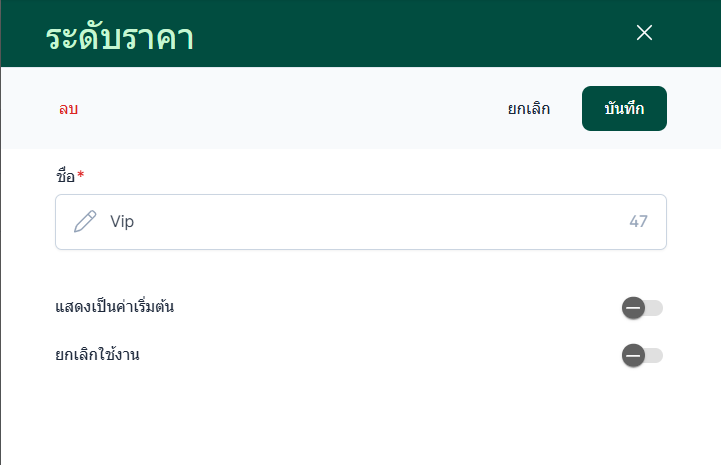This screenshot has width=721, height=465.
Task: Click the empty green header bar area
Action: click(400, 33)
